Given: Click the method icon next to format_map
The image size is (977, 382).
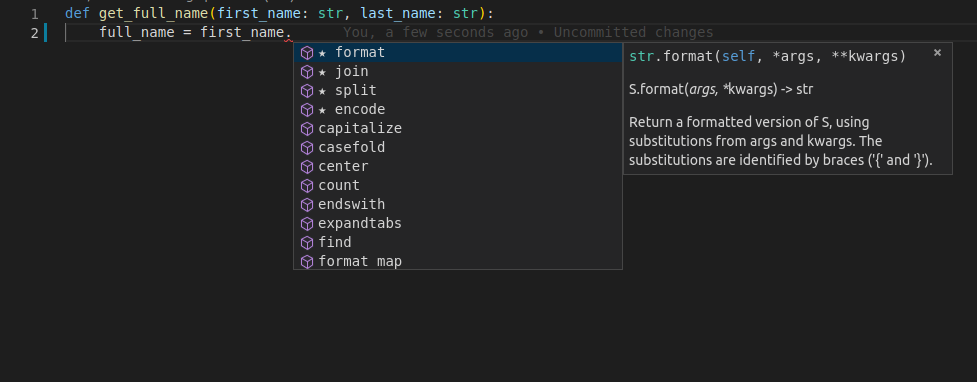Looking at the screenshot, I should pyautogui.click(x=307, y=262).
